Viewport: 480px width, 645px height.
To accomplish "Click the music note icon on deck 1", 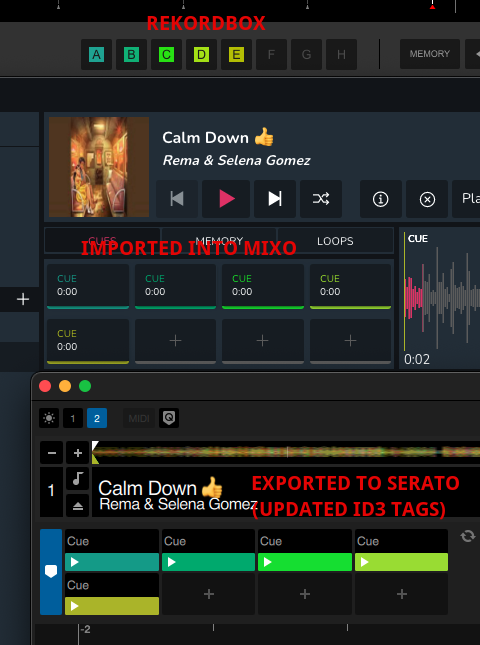I will (77, 478).
